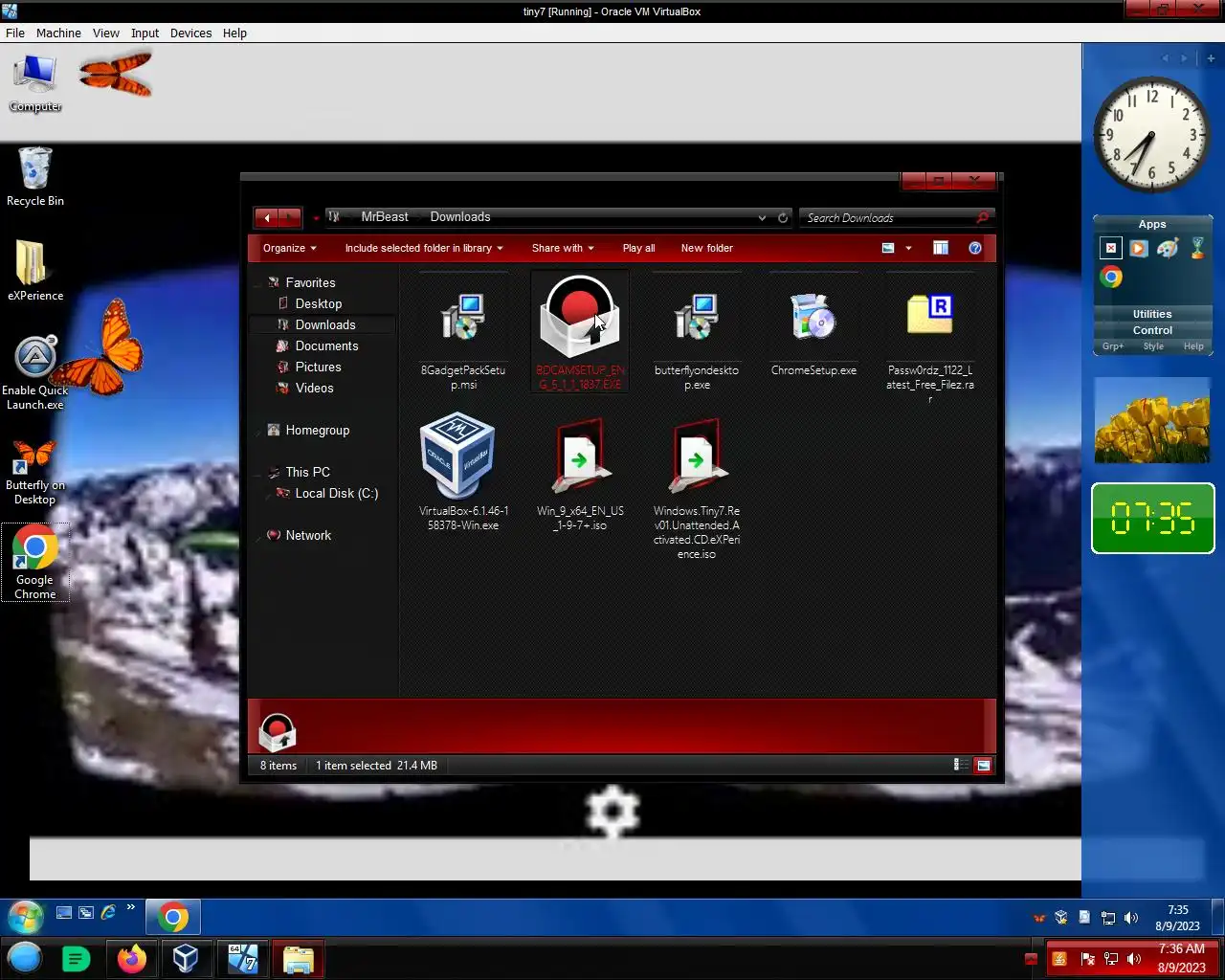Viewport: 1225px width, 980px height.
Task: Open VirtualBox from host taskbar
Action: coord(186,959)
